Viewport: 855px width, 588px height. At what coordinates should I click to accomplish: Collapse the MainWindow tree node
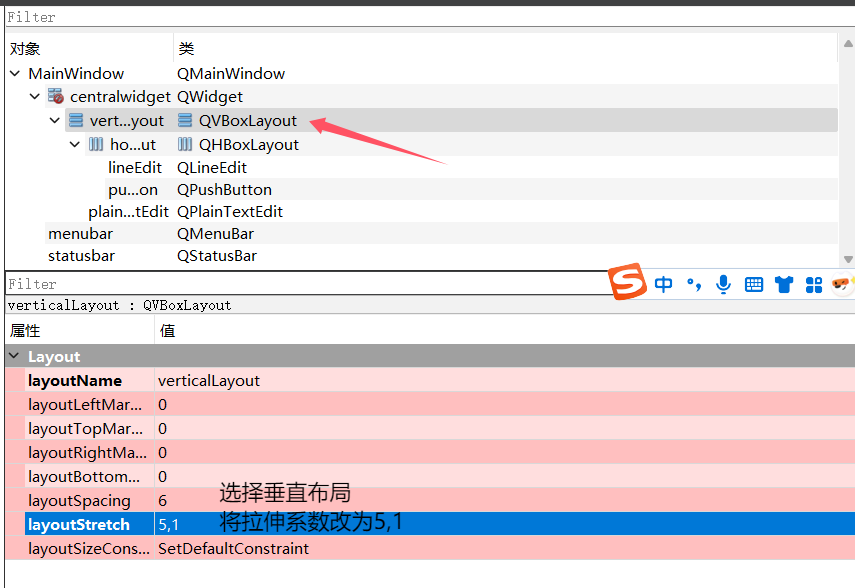15,73
